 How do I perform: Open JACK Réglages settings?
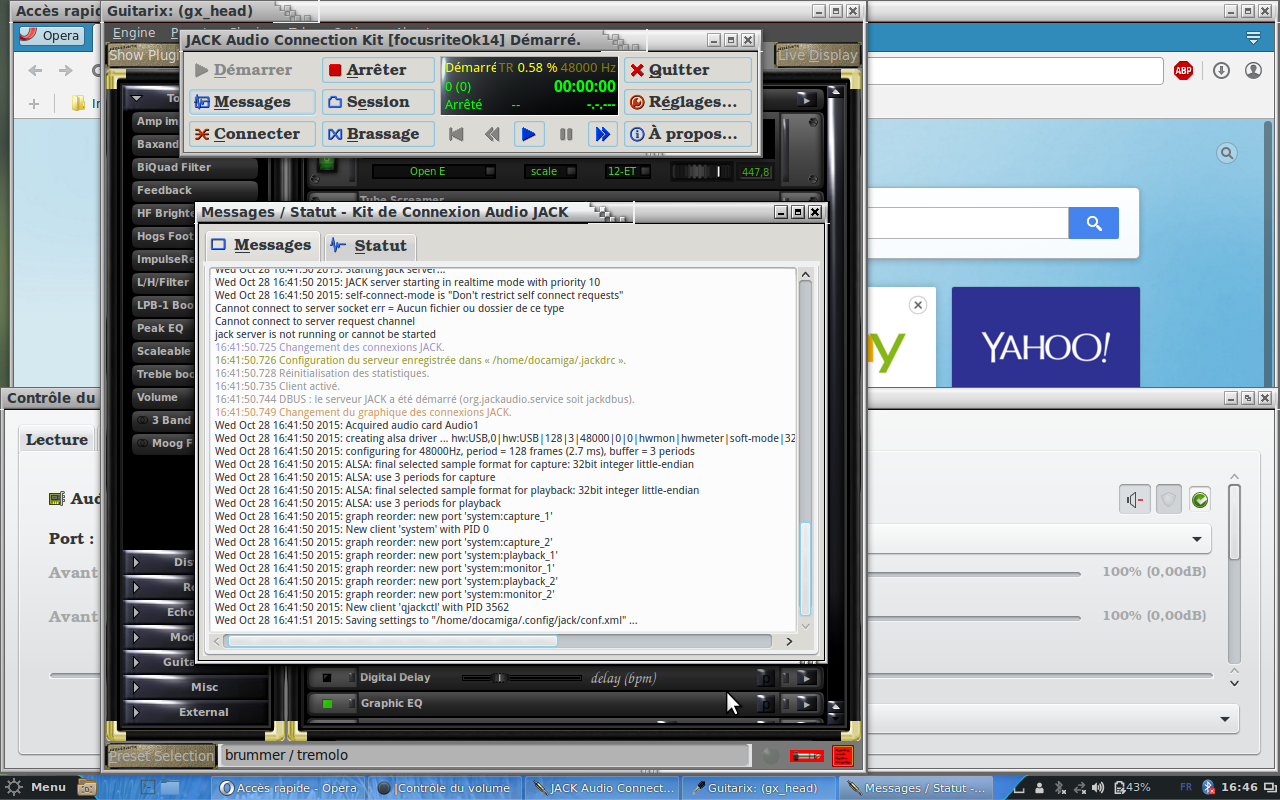pos(688,102)
